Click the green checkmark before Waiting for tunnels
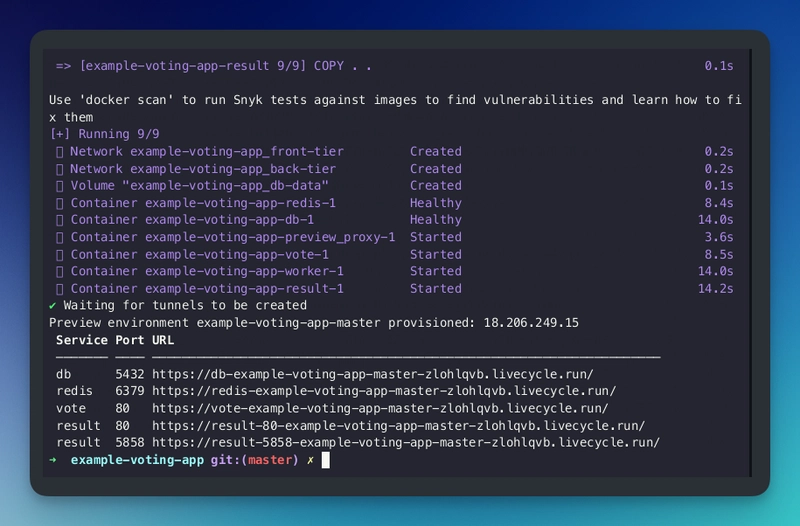The height and width of the screenshot is (526, 800). (53, 305)
